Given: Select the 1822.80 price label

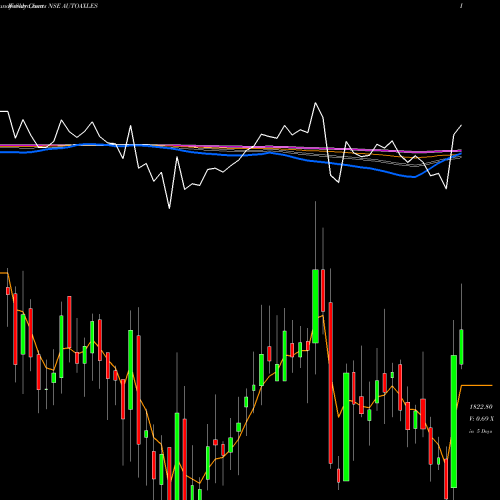Looking at the screenshot, I should click(x=481, y=407).
